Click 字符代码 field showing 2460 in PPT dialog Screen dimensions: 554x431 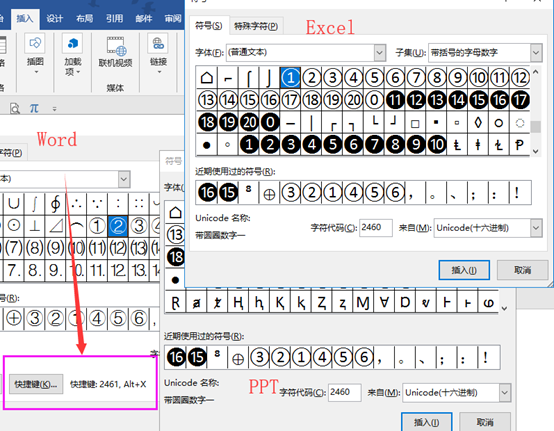pyautogui.click(x=344, y=392)
